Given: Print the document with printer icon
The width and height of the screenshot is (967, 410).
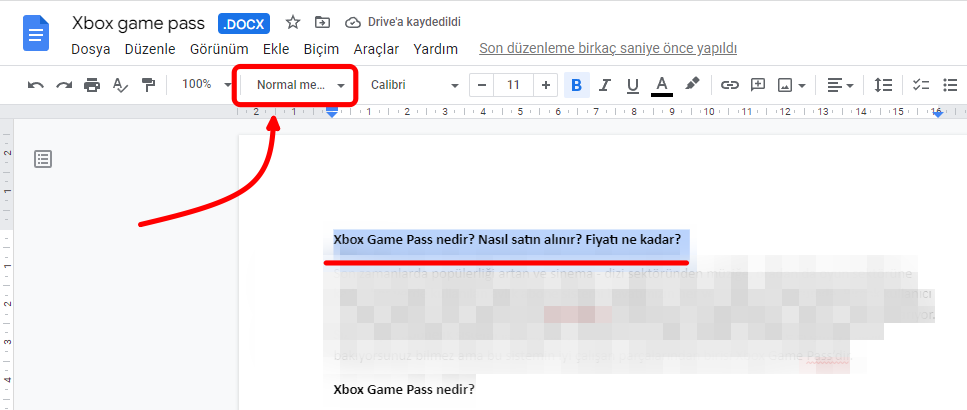Looking at the screenshot, I should (x=92, y=85).
